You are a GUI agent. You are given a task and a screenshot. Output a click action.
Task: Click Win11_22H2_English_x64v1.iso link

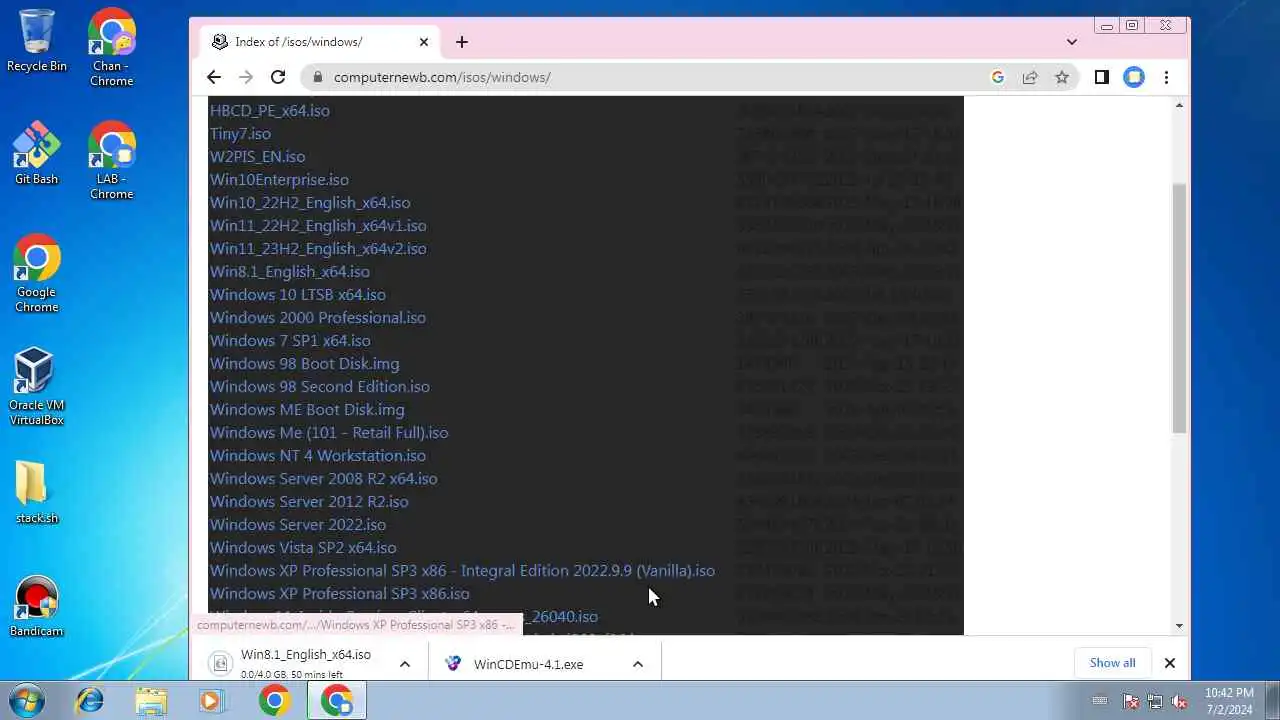coord(318,225)
